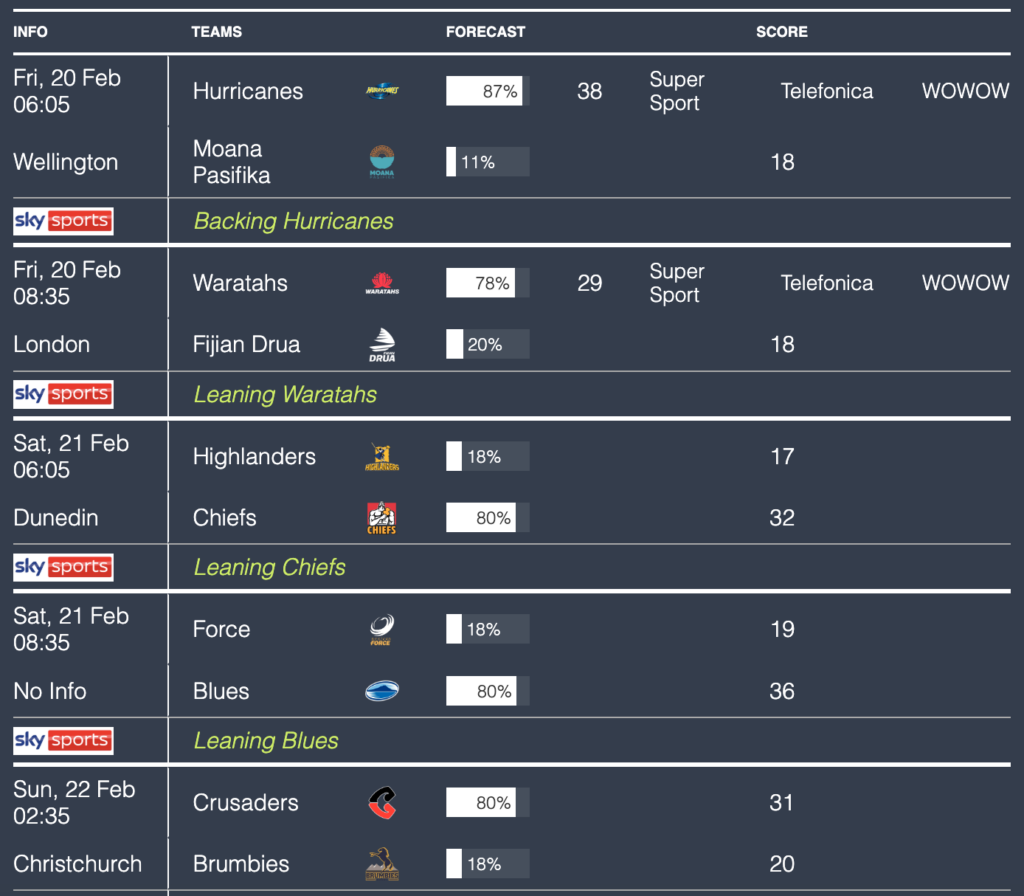This screenshot has width=1024, height=896.
Task: Click the Fijian Drua logo
Action: (x=382, y=345)
